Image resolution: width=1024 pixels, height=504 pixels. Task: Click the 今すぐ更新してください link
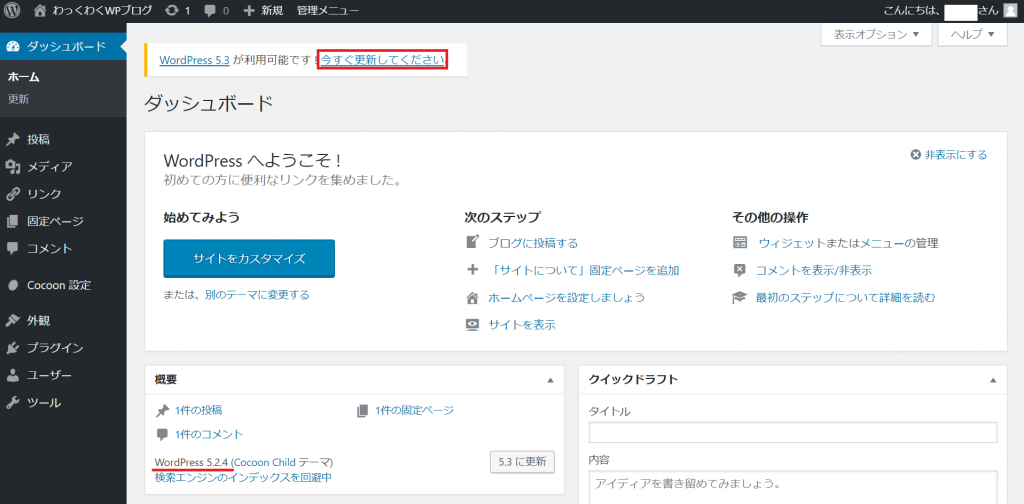coord(382,60)
